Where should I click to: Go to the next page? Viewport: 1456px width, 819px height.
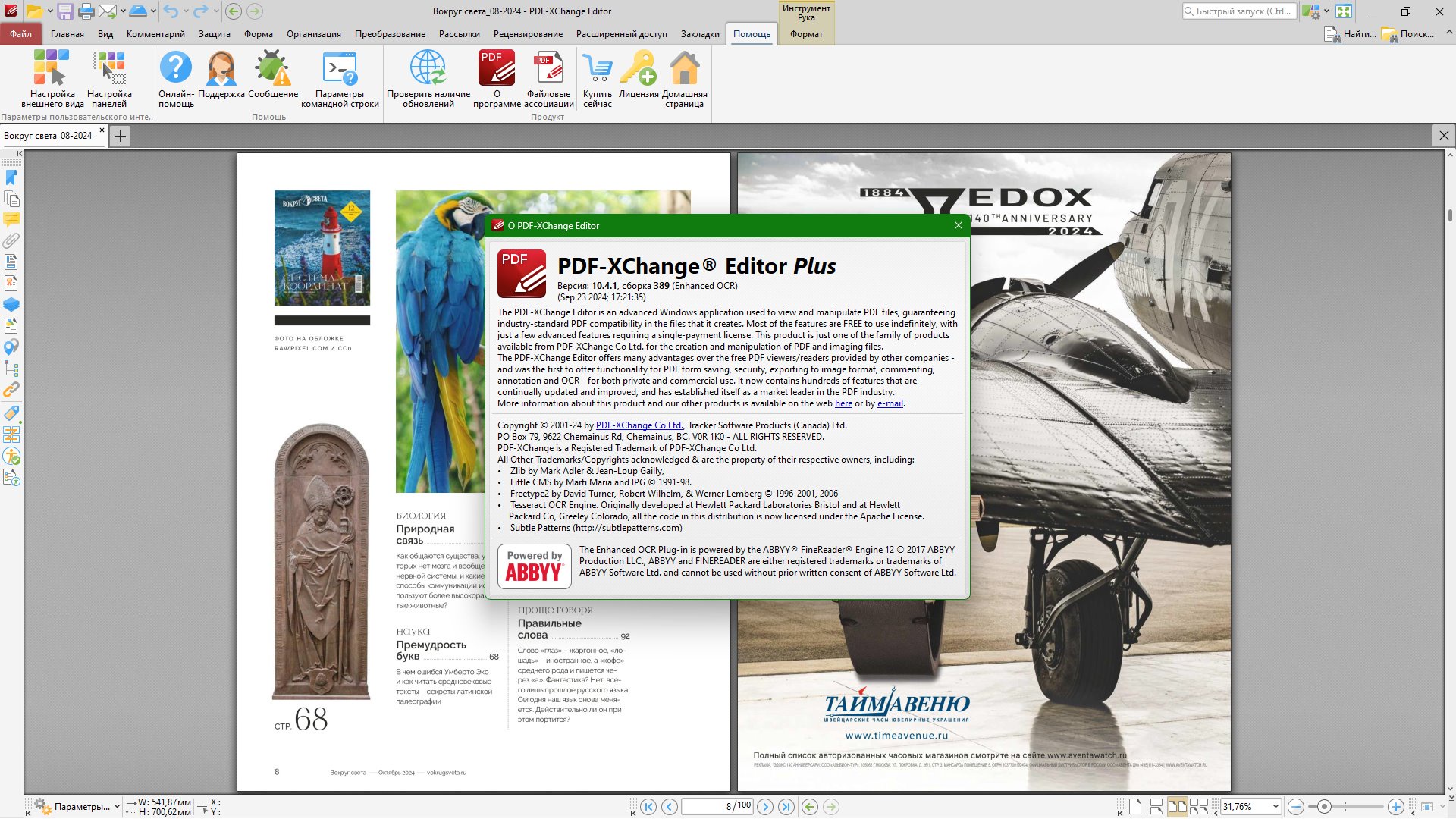(x=765, y=807)
